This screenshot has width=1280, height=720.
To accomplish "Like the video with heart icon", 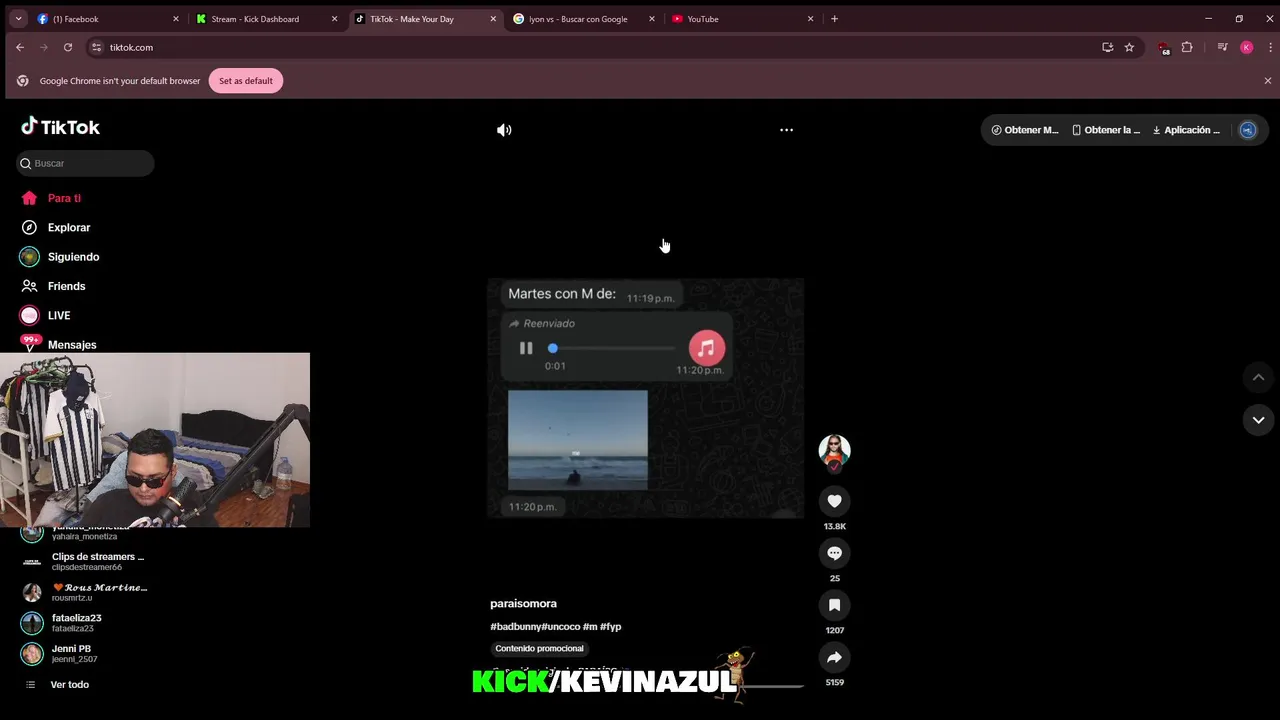I will 834,501.
